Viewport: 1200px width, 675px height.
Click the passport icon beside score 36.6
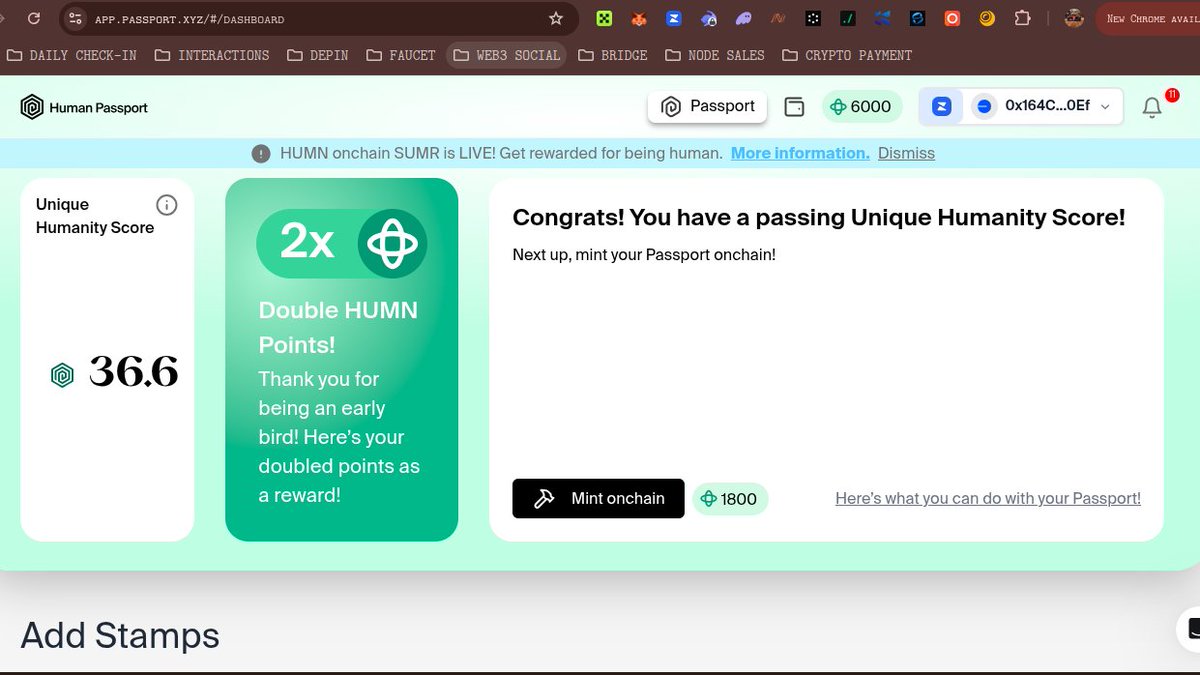point(62,375)
